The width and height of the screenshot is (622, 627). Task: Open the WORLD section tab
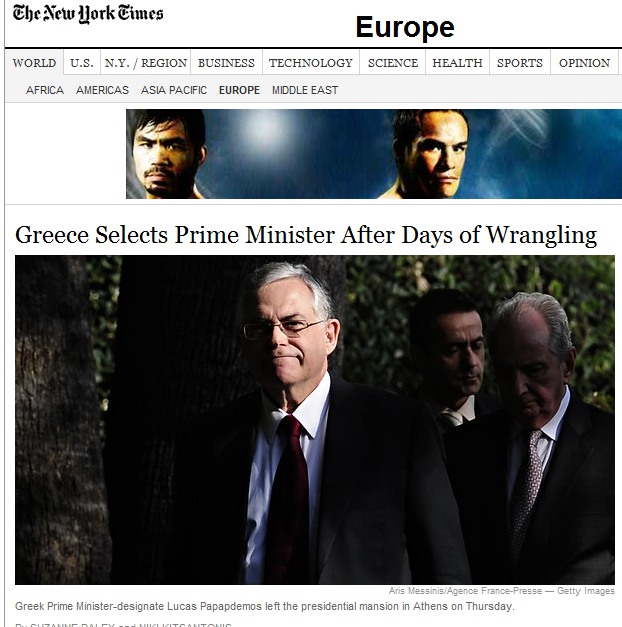click(34, 63)
